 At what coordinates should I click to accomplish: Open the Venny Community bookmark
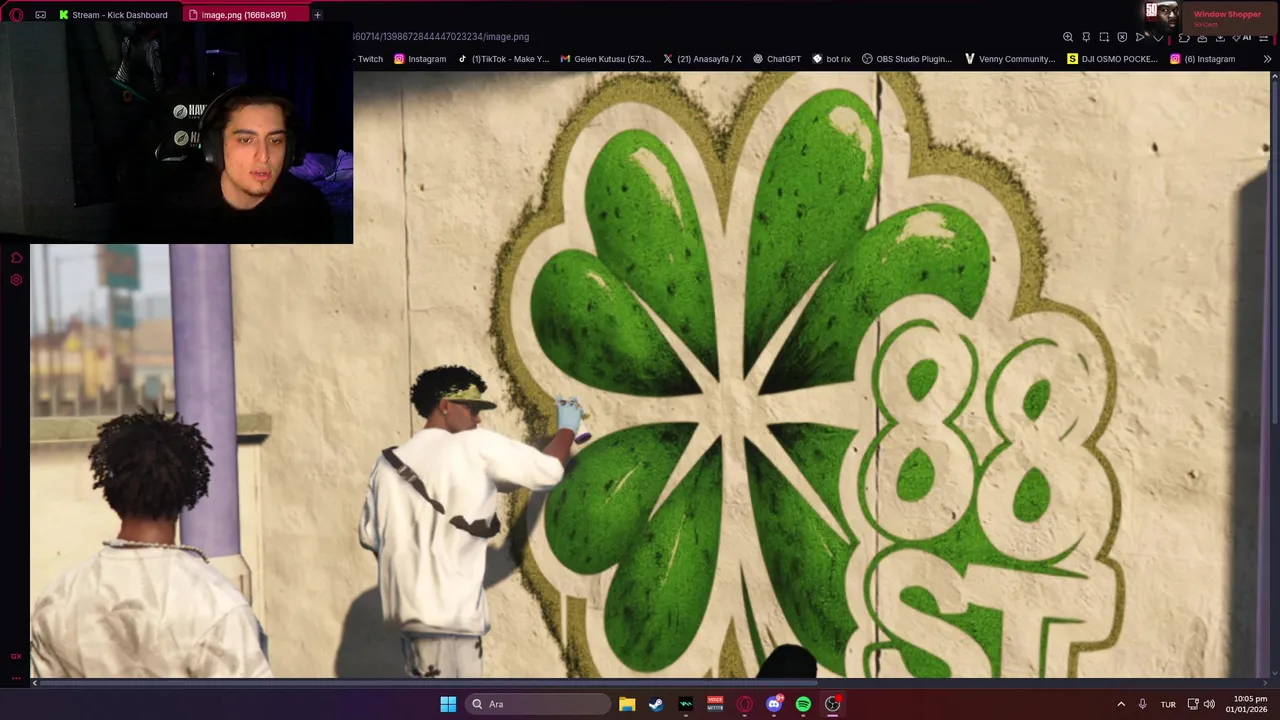pyautogui.click(x=1010, y=59)
